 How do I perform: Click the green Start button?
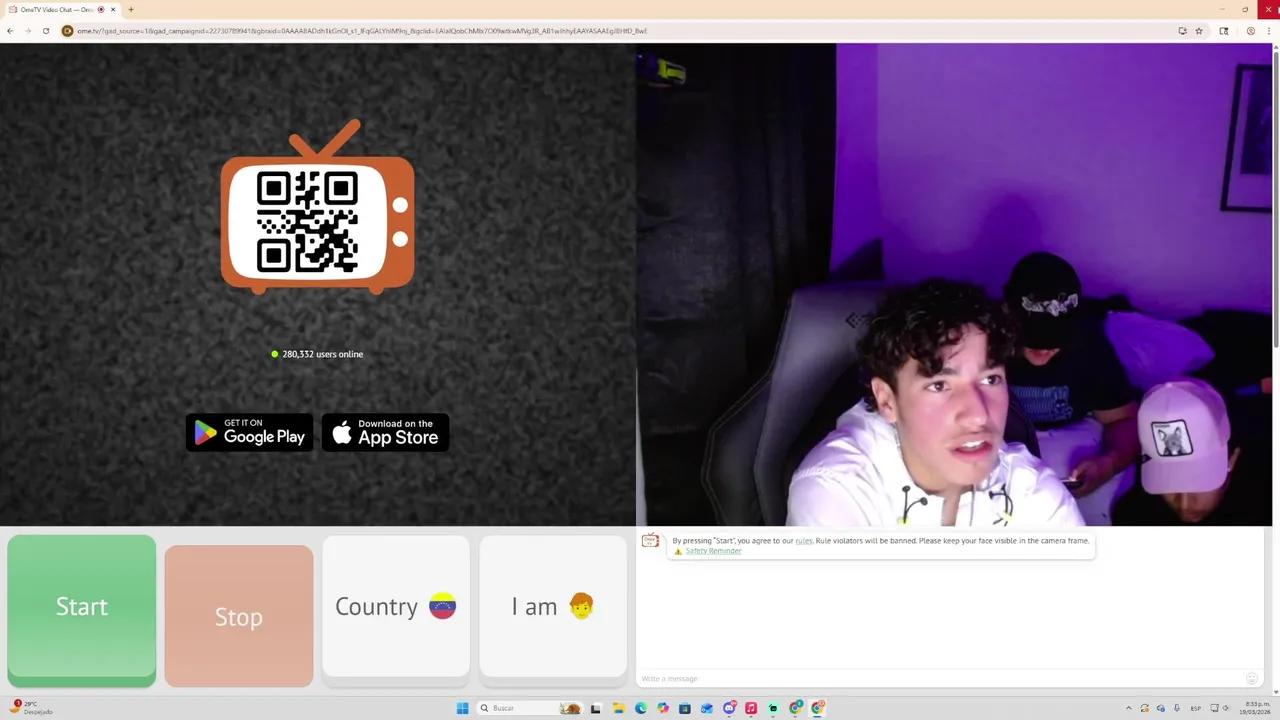point(81,609)
